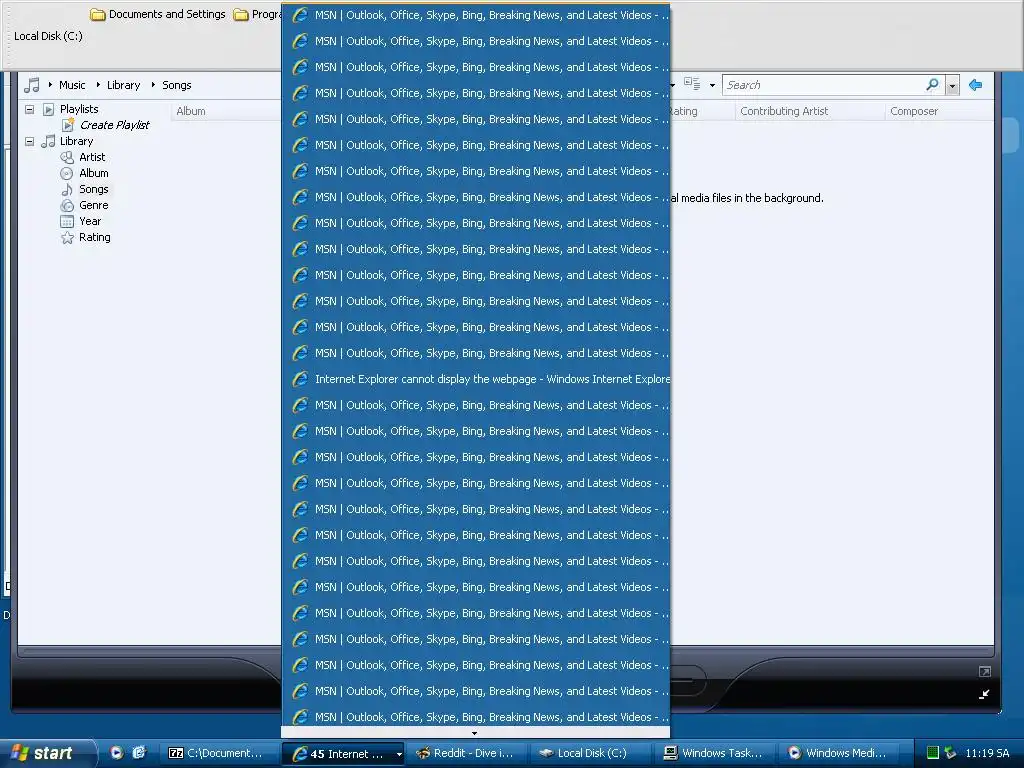Switch to the Windows Task... taskbar button
1024x768 pixels.
click(716, 753)
